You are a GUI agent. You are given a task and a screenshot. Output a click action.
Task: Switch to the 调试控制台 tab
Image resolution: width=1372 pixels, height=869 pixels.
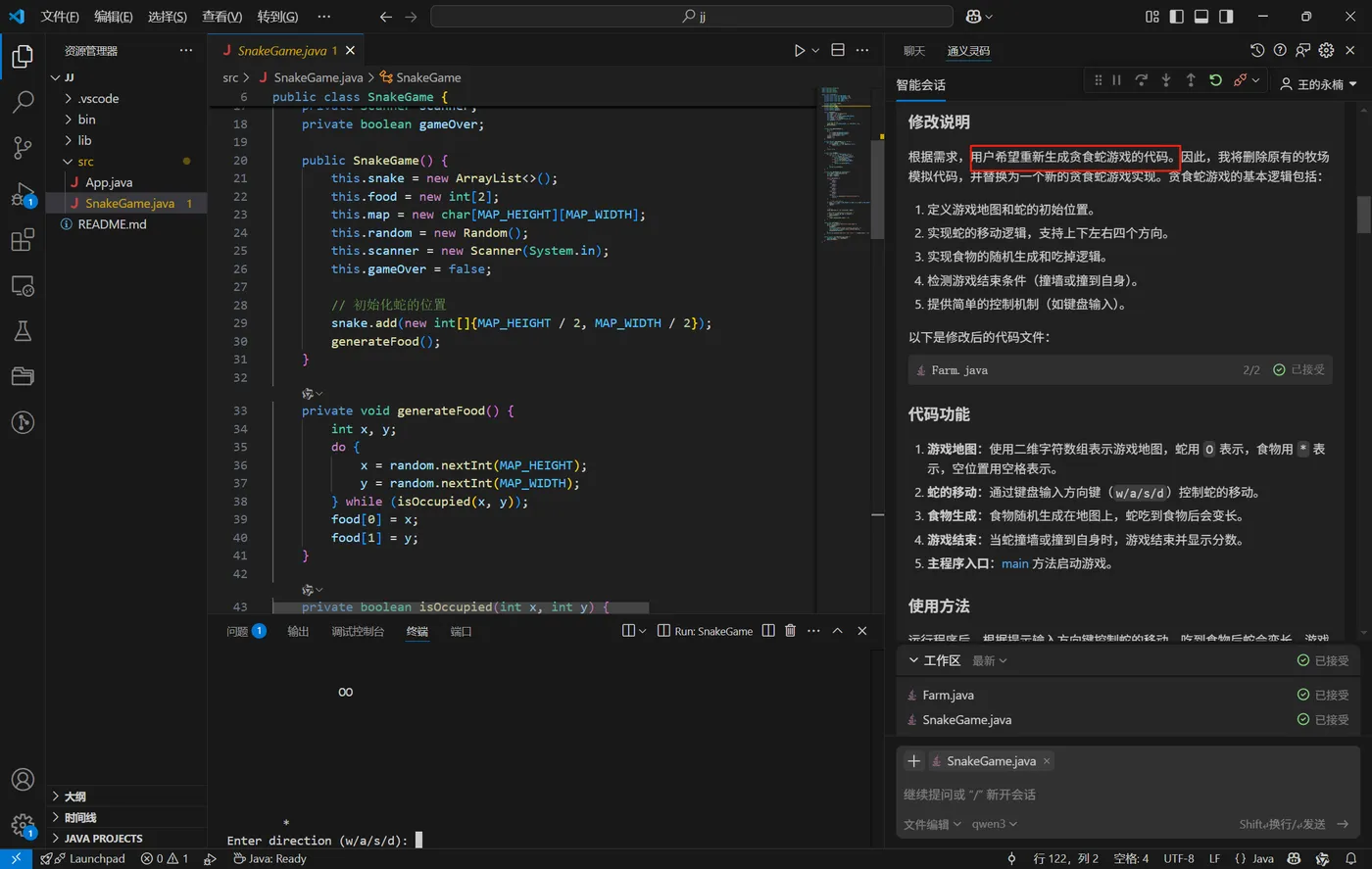click(x=358, y=631)
